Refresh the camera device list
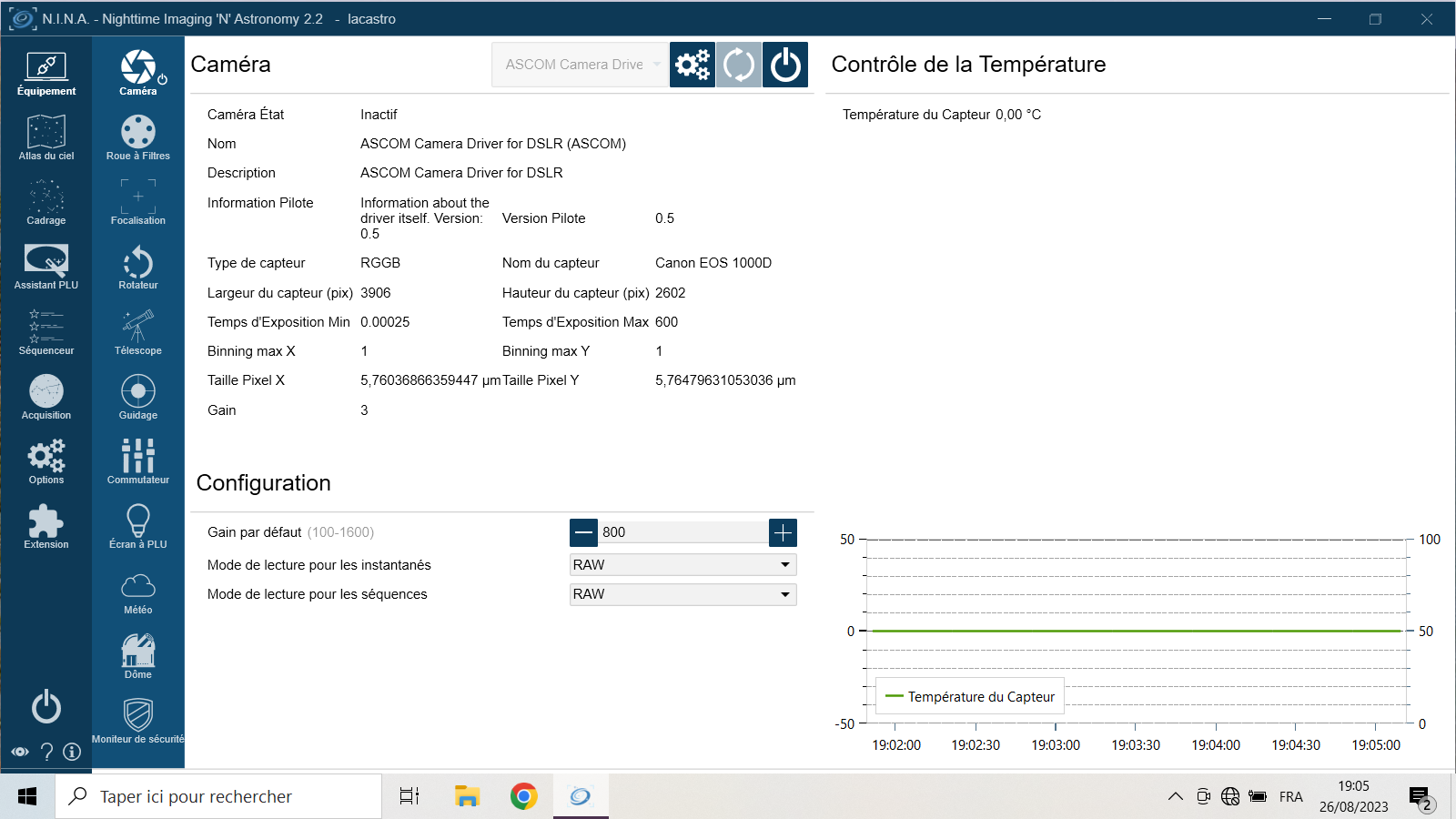 pos(739,65)
